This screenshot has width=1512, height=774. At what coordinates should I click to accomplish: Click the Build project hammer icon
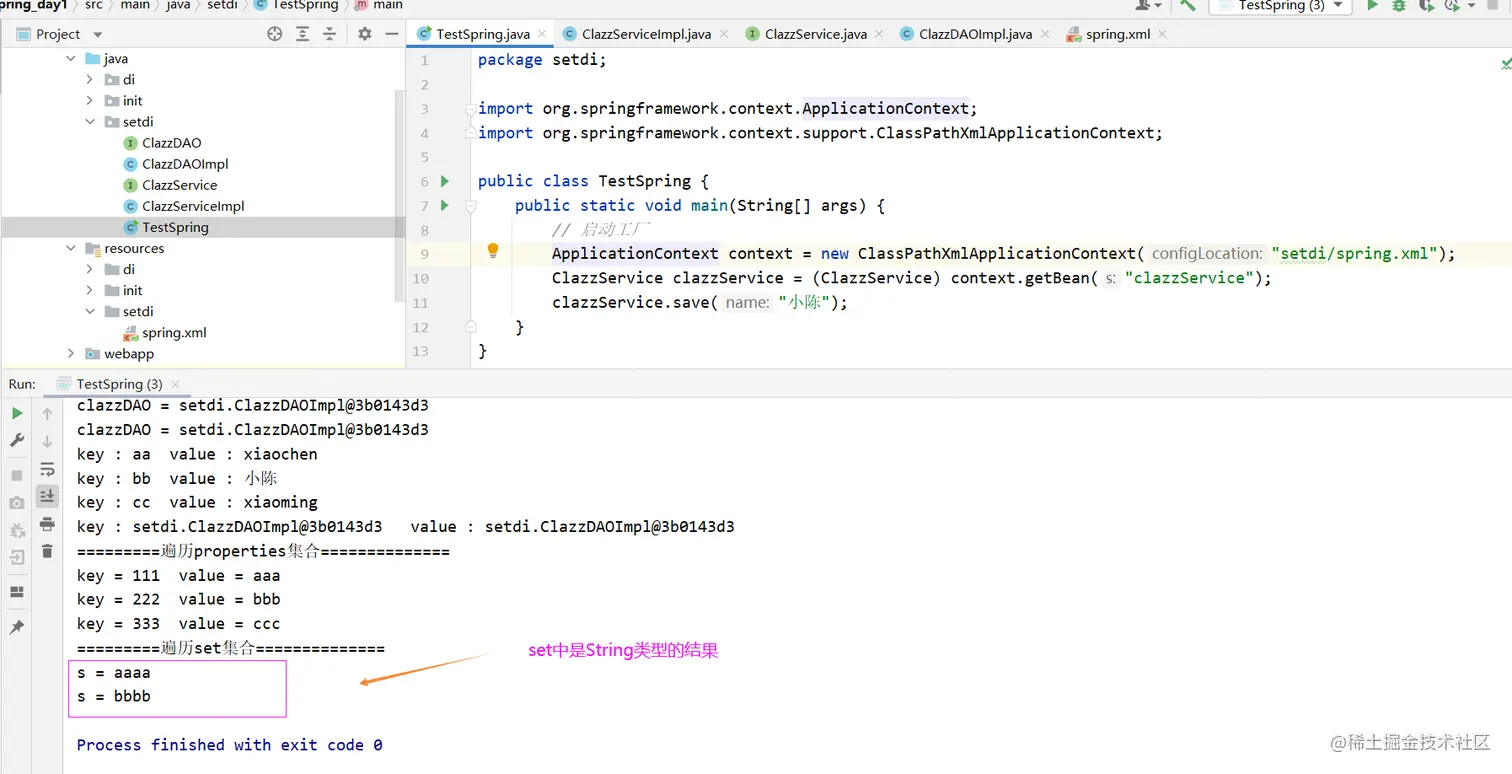point(1187,5)
